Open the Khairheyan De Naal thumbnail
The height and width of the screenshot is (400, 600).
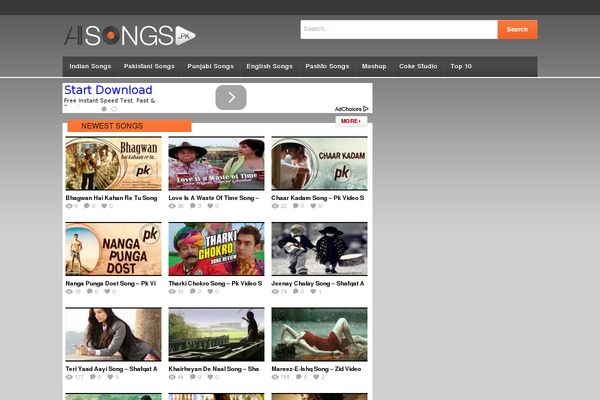coord(216,335)
